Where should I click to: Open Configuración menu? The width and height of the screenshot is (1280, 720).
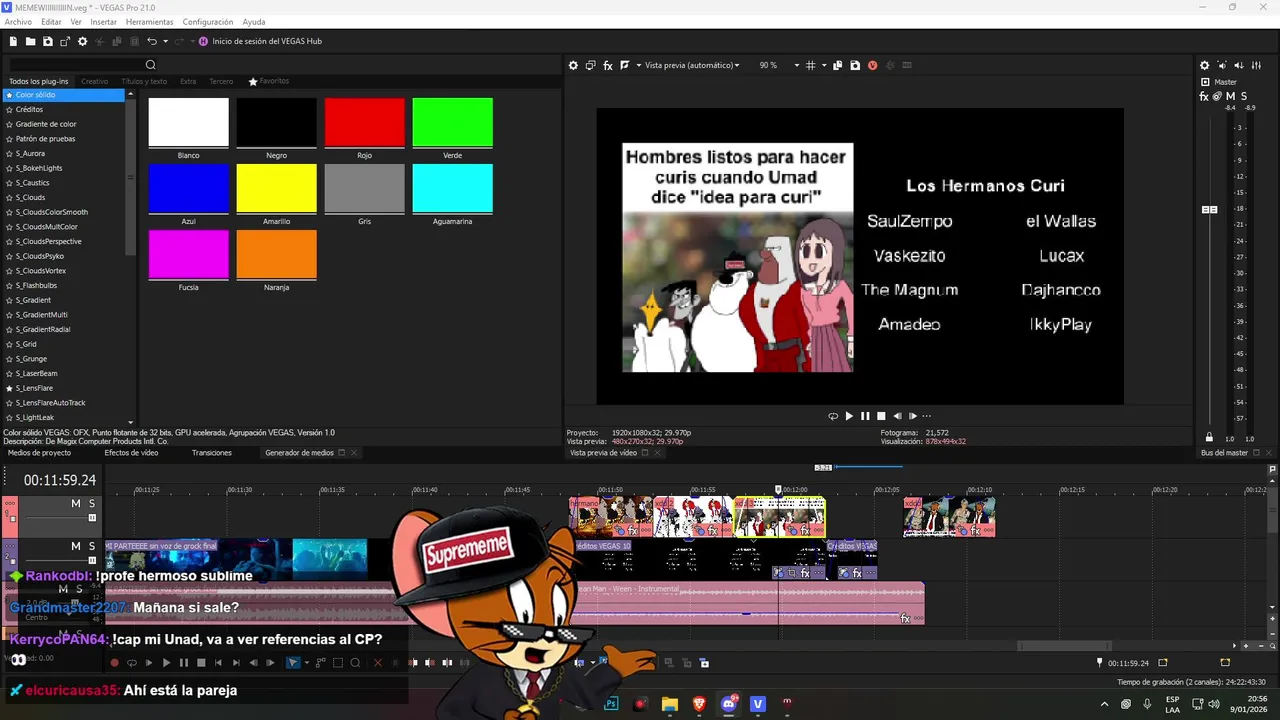208,21
